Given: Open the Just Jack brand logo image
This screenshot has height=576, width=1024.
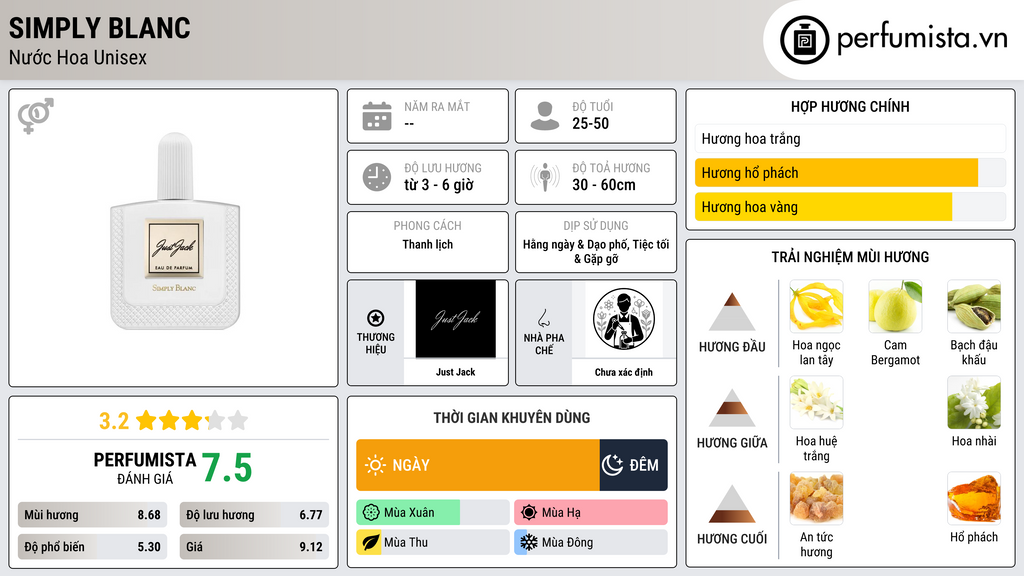Looking at the screenshot, I should (x=456, y=319).
